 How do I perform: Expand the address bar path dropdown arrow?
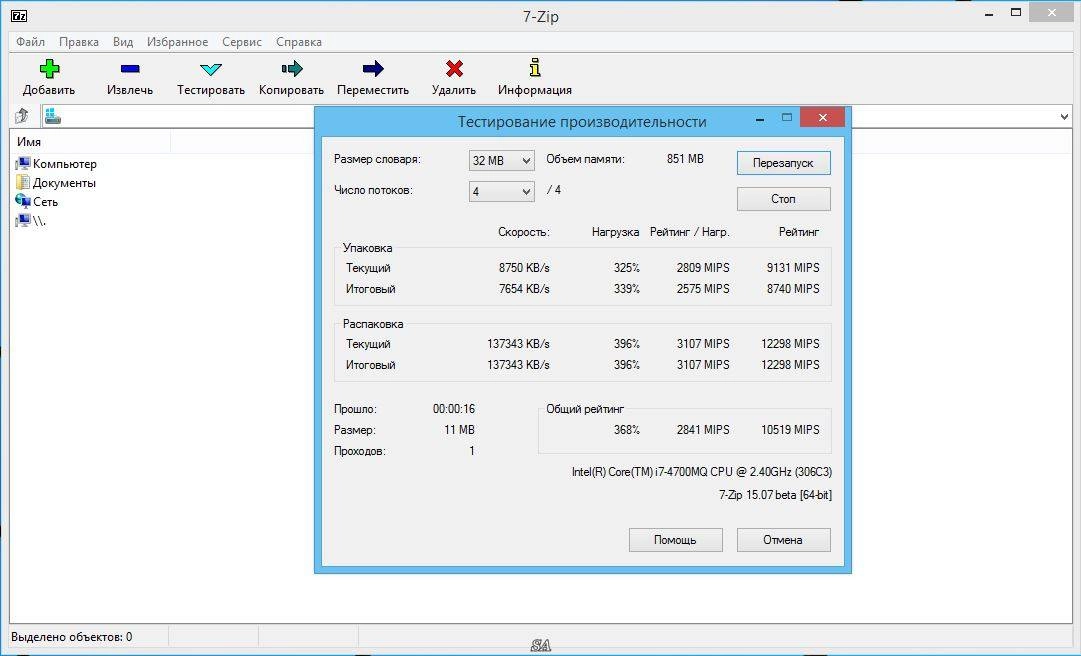click(x=1064, y=116)
